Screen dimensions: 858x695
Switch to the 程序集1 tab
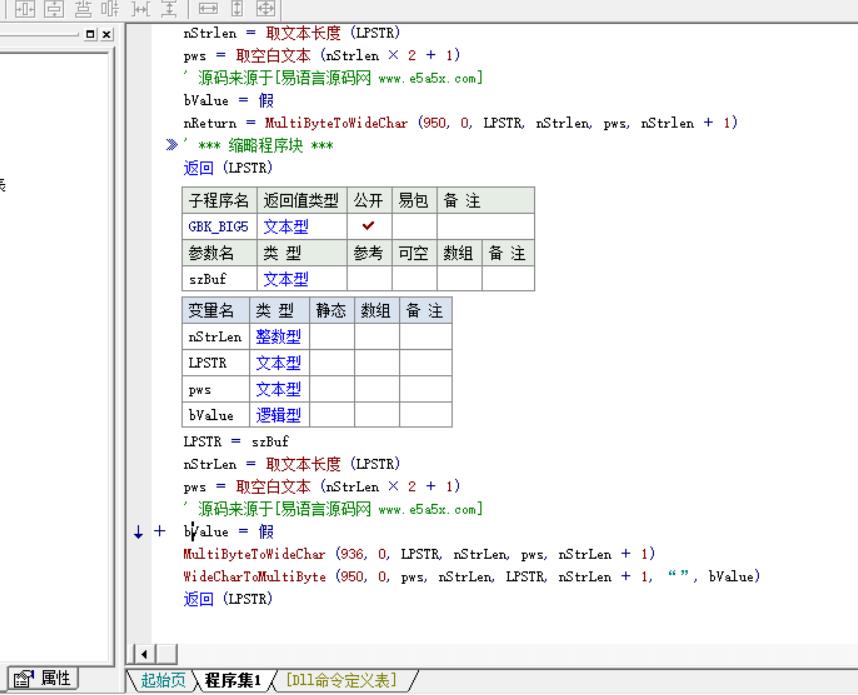tap(233, 680)
